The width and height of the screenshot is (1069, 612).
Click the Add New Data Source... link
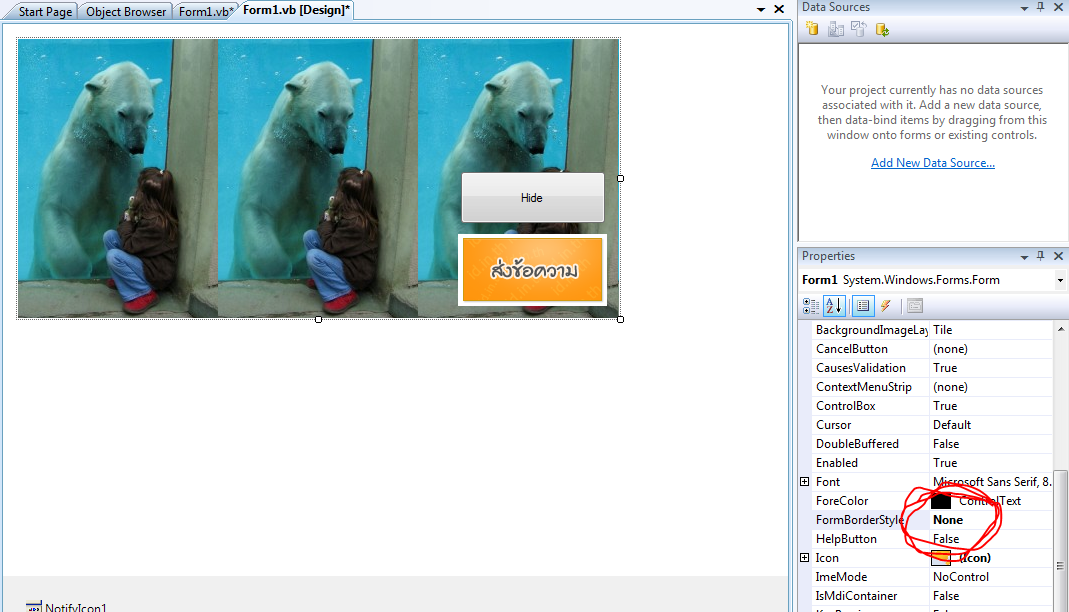[x=933, y=163]
